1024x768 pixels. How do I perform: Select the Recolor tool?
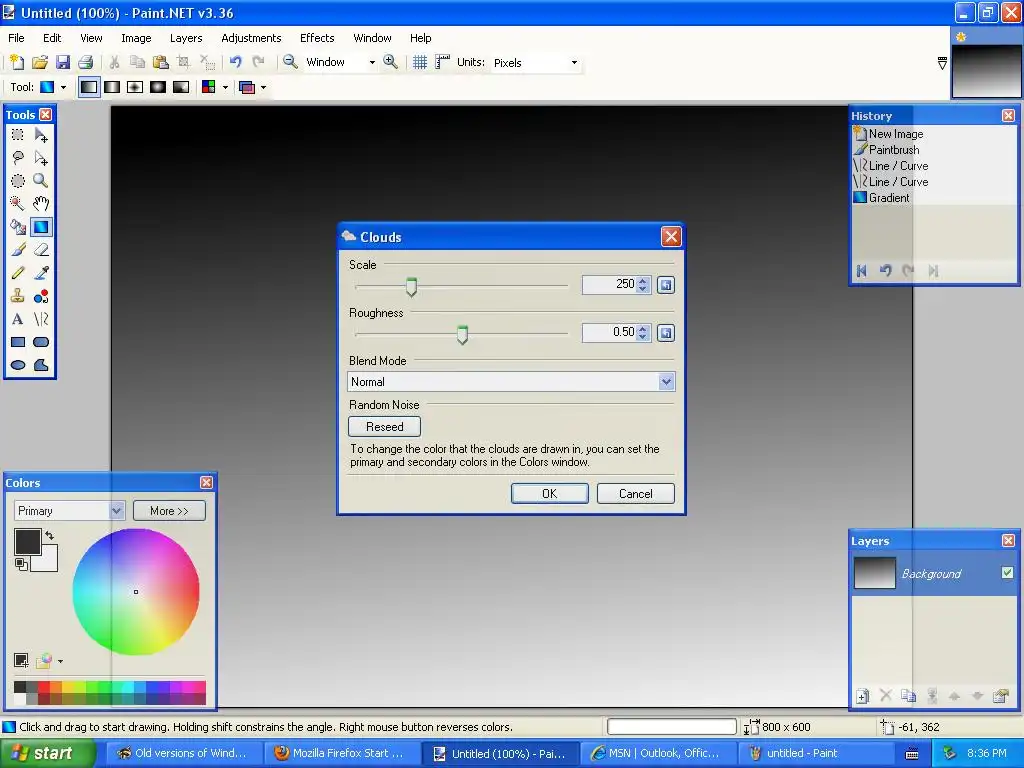[x=41, y=296]
